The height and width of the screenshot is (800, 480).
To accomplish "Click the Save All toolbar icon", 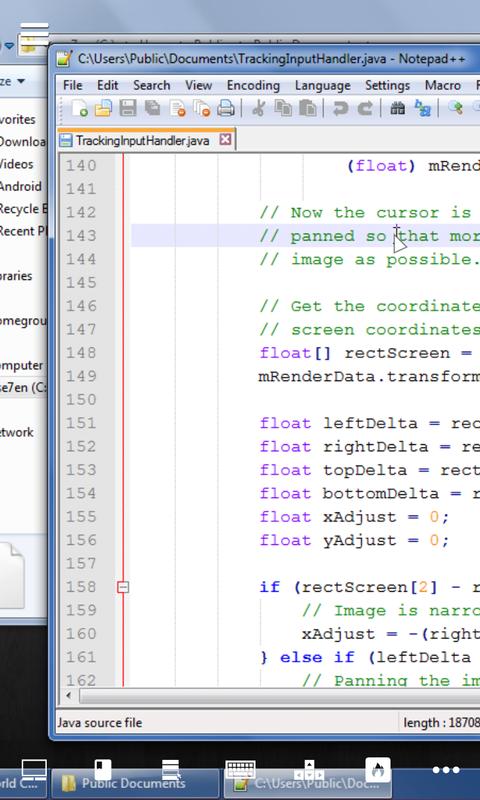I will [x=152, y=108].
